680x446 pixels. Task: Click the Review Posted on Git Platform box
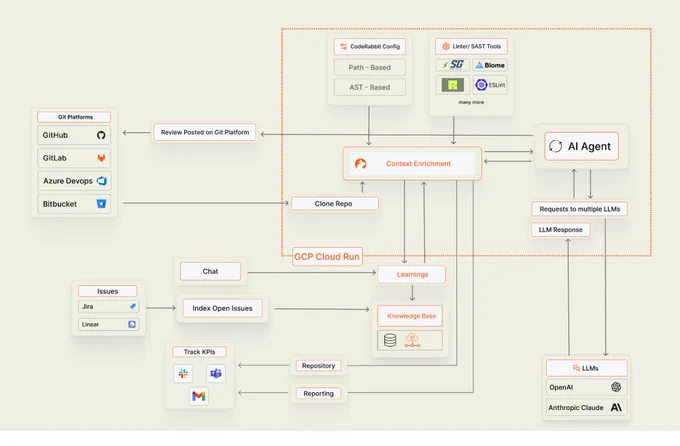[x=205, y=132]
